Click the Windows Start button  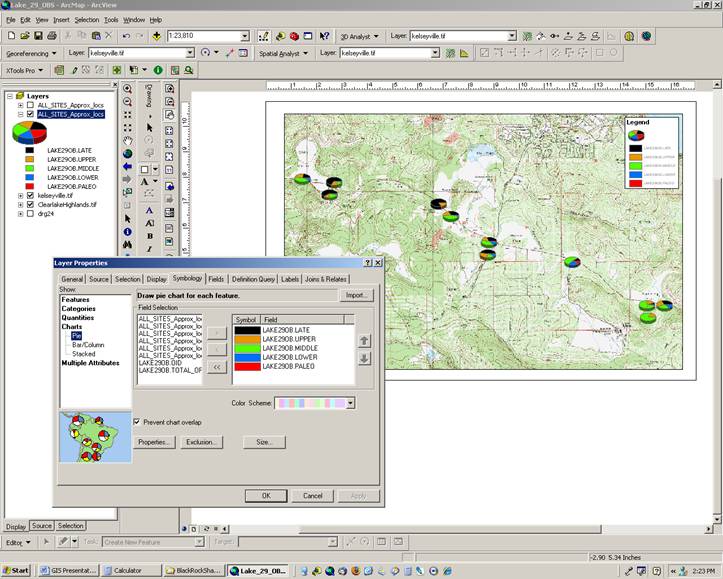15,571
